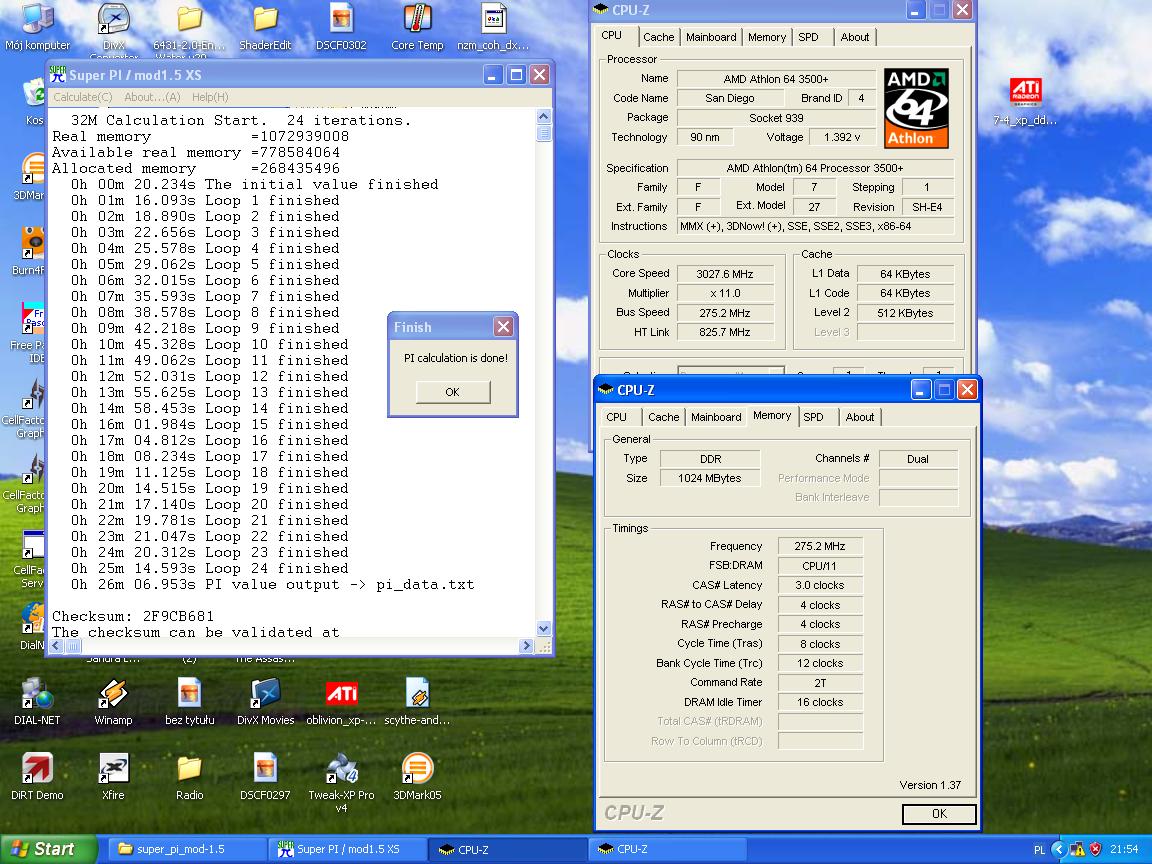Open oblivion_xp ATI file icon
The width and height of the screenshot is (1152, 864).
point(342,701)
